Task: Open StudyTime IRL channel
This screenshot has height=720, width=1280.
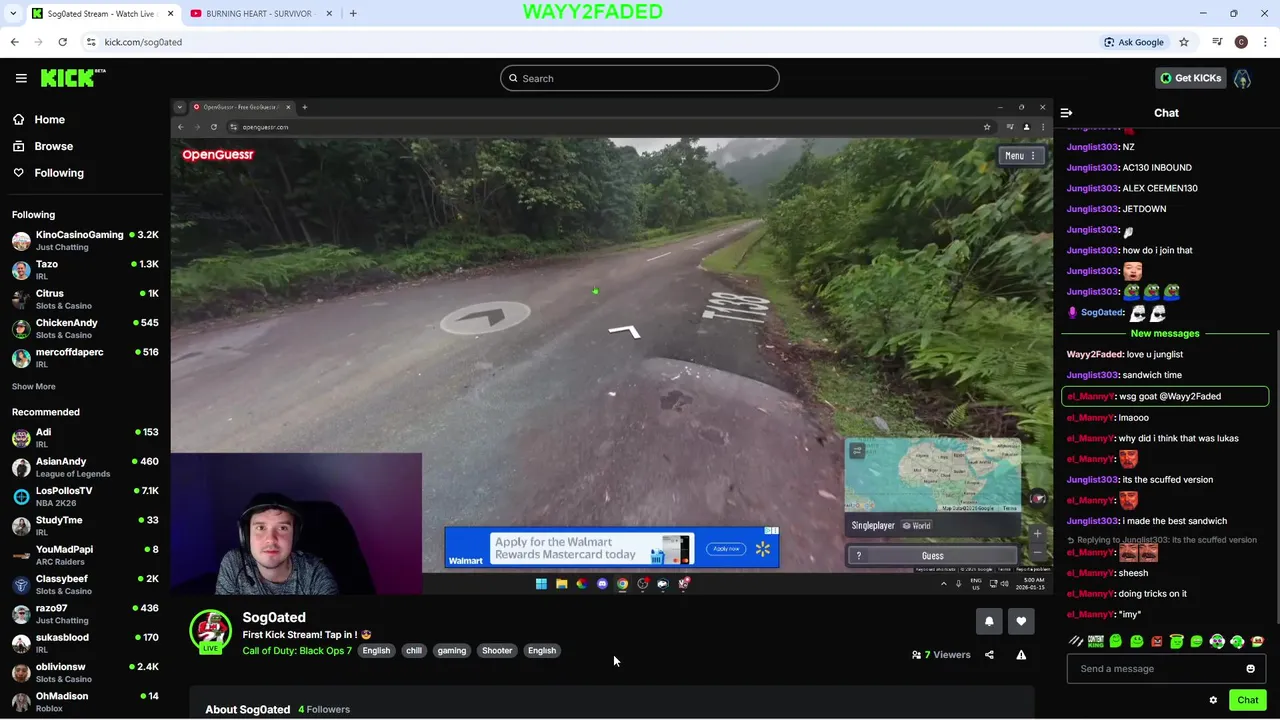Action: point(85,525)
